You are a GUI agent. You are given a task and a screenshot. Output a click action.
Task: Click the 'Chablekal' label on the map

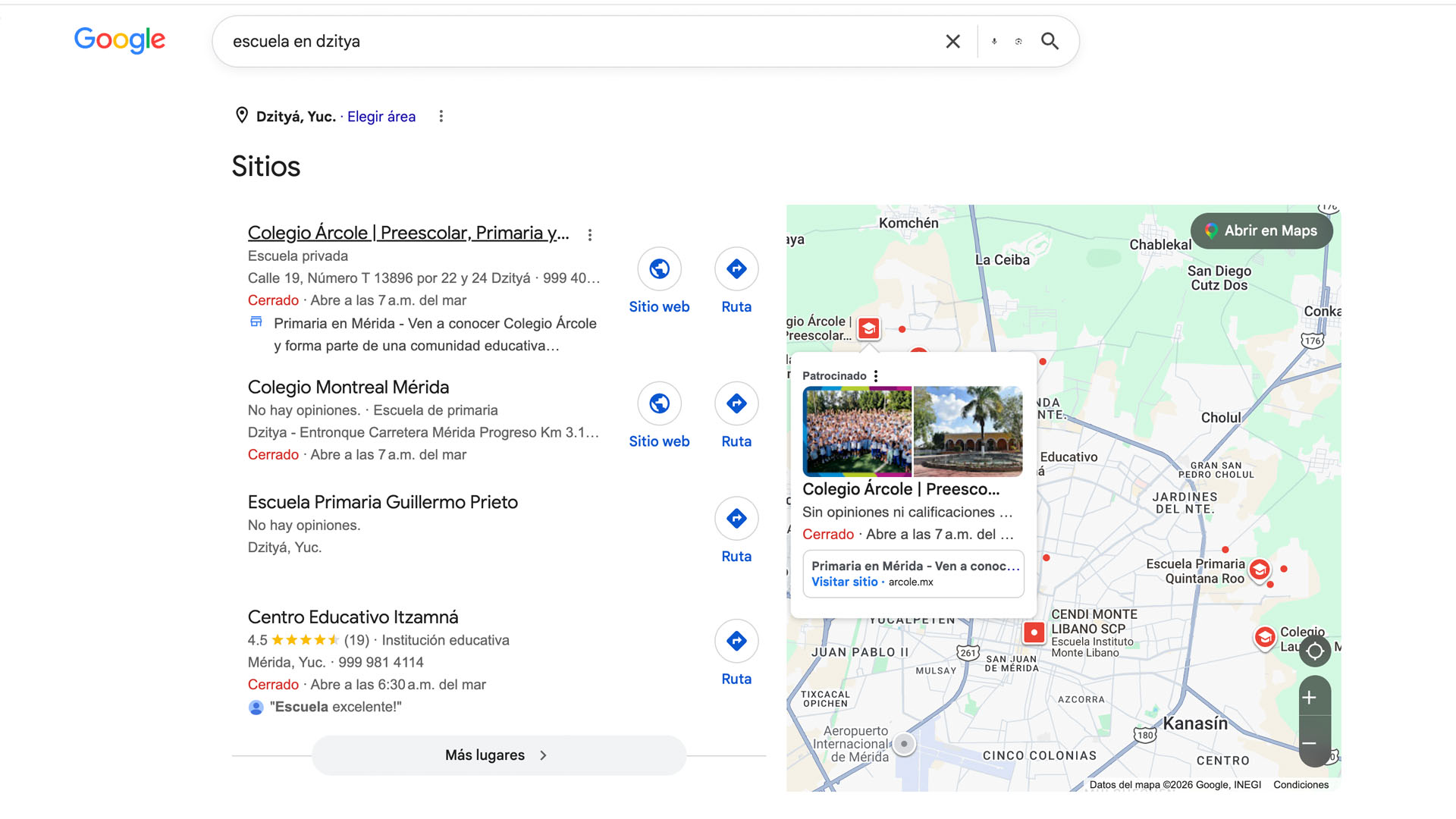(x=1160, y=245)
